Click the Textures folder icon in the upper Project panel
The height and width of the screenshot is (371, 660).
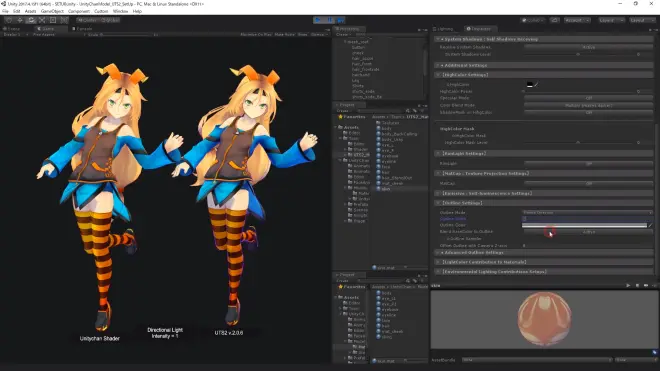pos(378,123)
